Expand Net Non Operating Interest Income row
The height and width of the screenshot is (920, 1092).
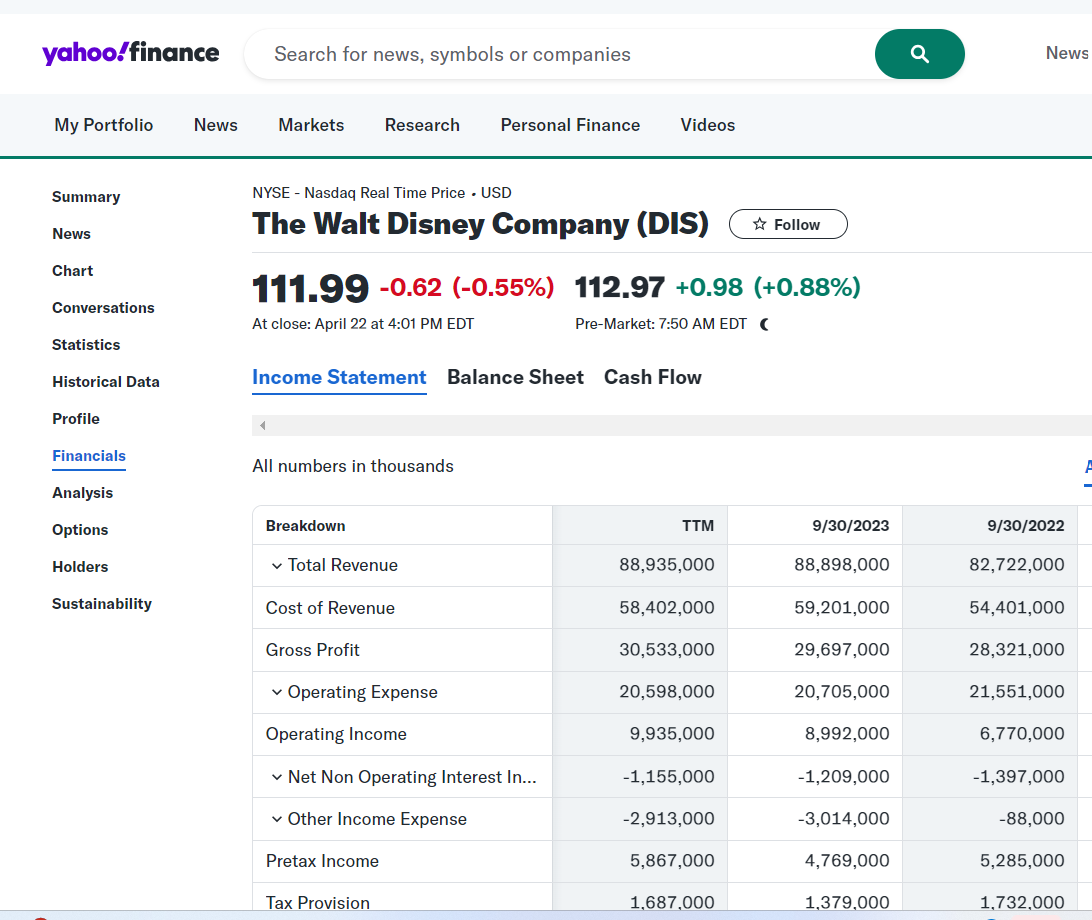pyautogui.click(x=276, y=777)
